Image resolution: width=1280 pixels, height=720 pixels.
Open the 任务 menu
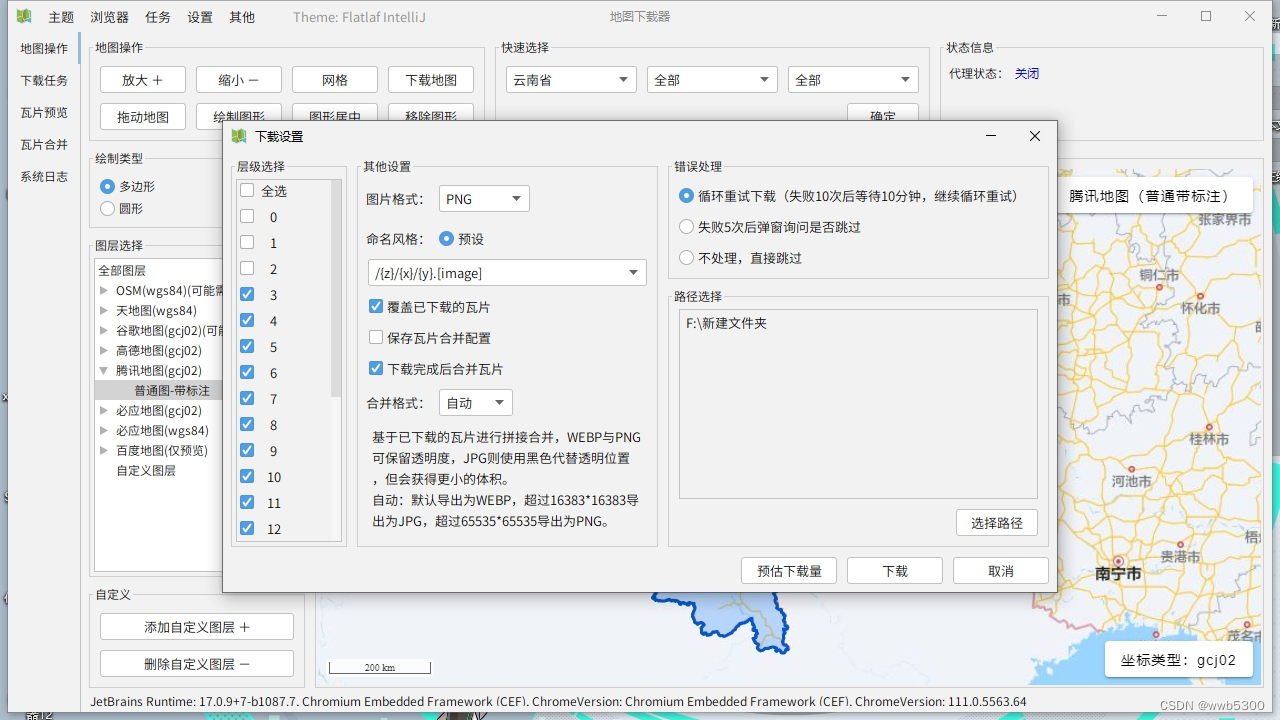[158, 17]
